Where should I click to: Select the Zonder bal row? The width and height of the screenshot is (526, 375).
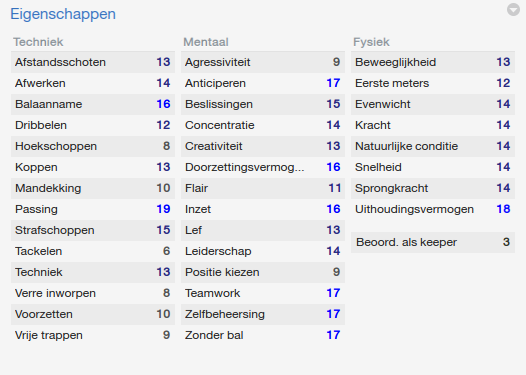(x=263, y=335)
